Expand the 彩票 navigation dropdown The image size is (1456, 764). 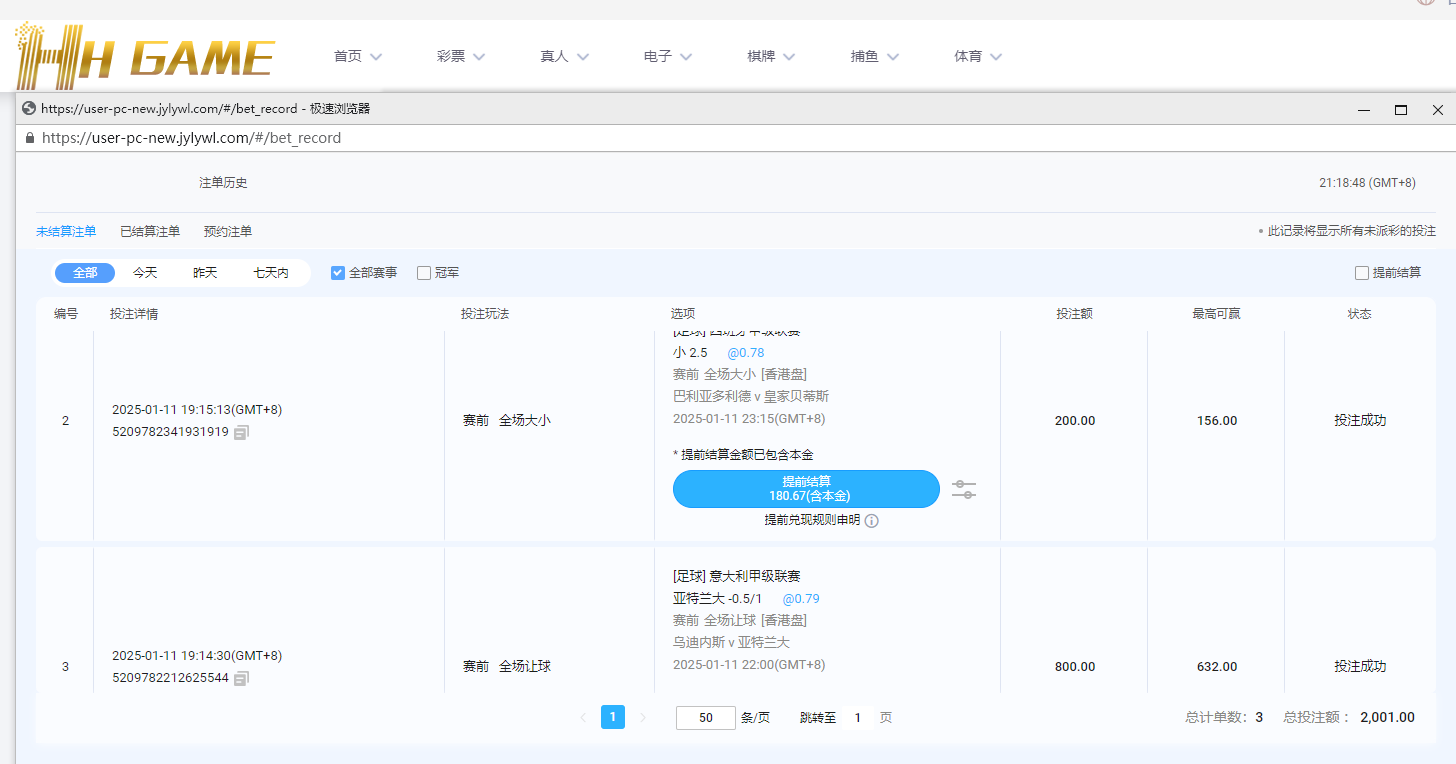point(461,57)
